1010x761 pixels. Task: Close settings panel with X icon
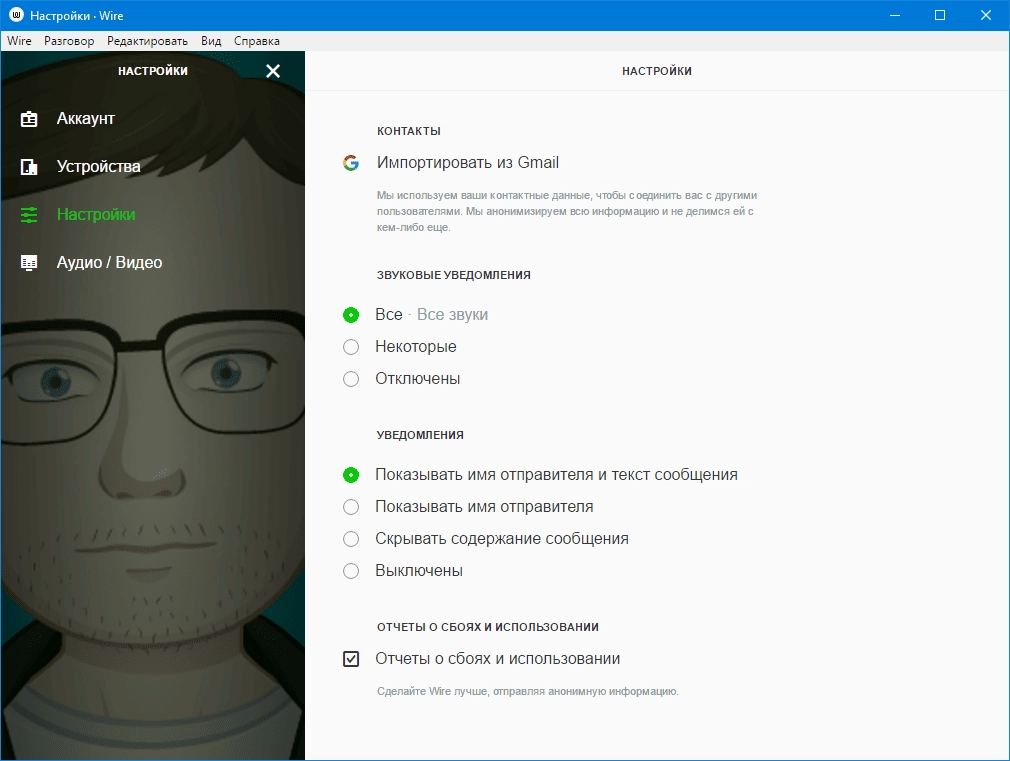[x=273, y=71]
